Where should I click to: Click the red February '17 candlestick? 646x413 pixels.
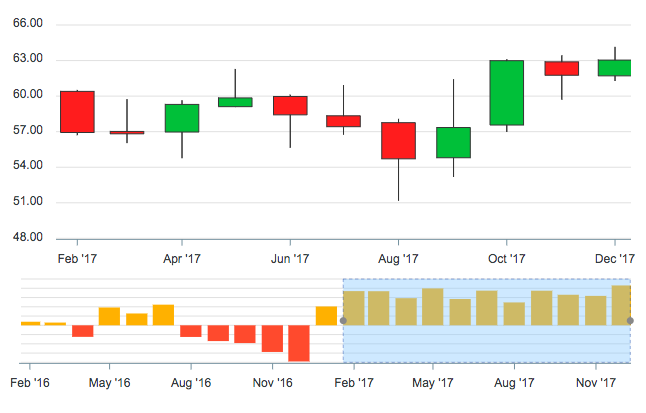[77, 112]
